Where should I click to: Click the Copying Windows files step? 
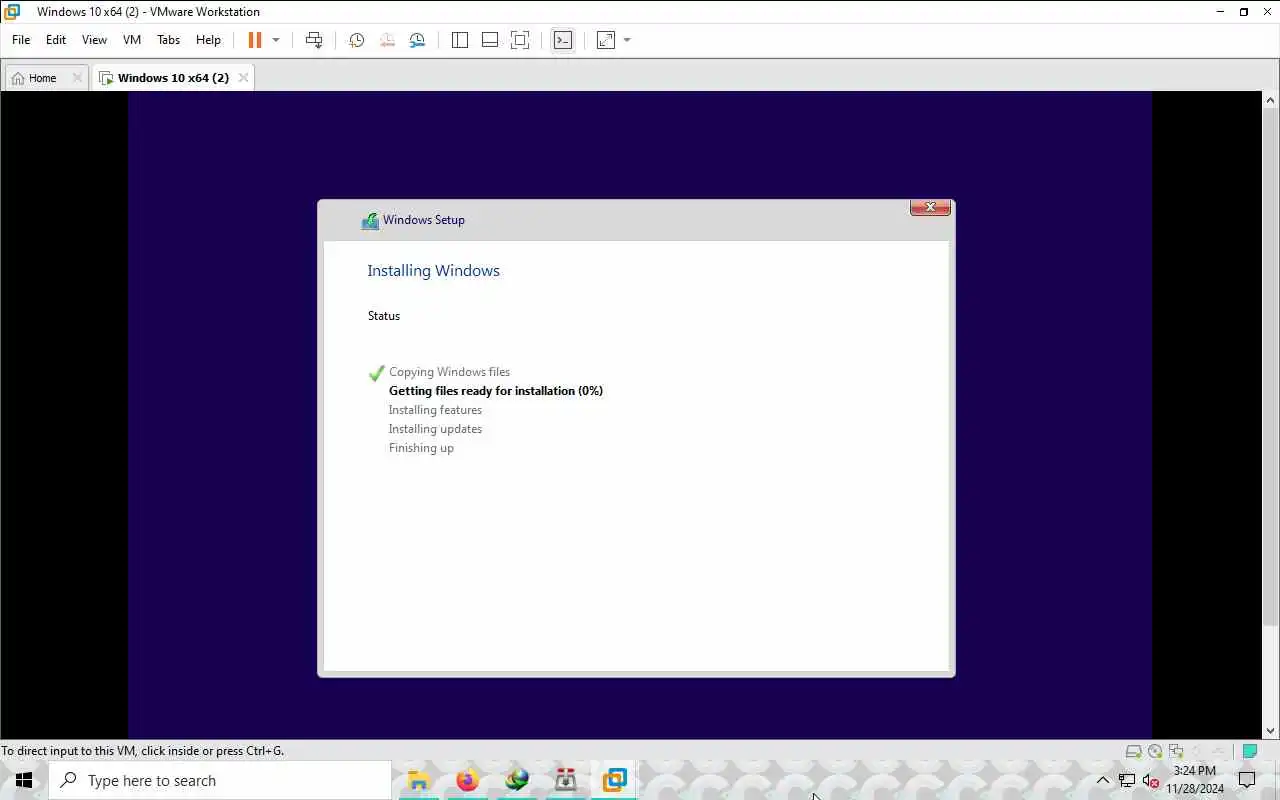point(449,372)
